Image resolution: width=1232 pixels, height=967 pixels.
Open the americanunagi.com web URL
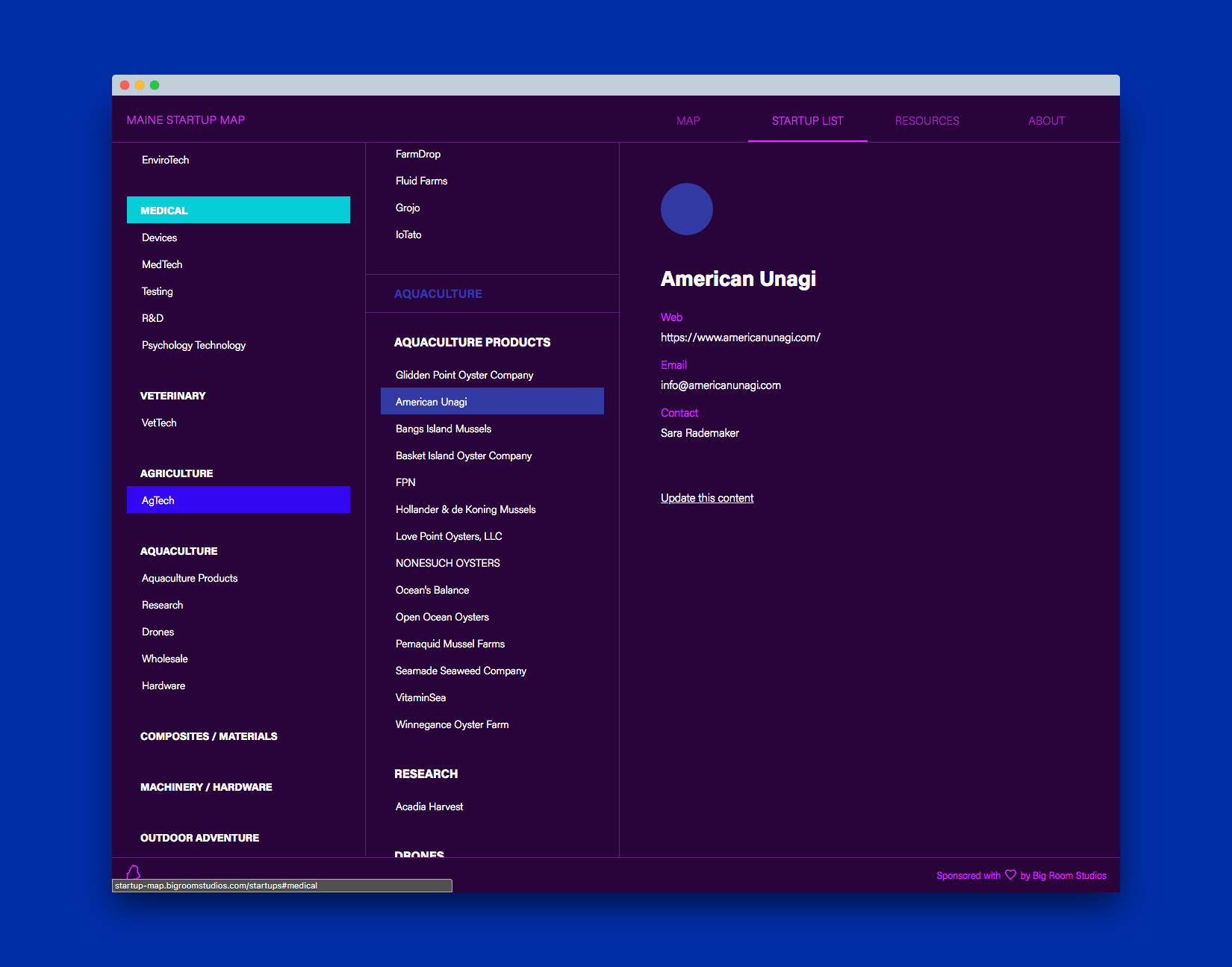741,338
